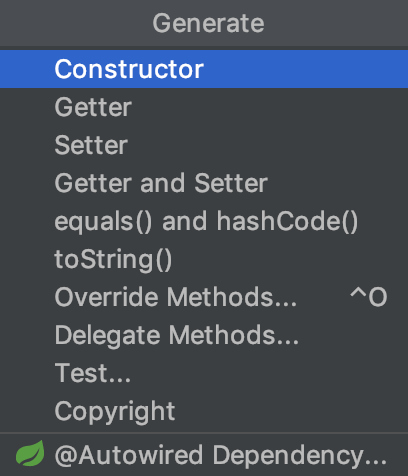408x476 pixels.
Task: Click the word Dependency... beside the leaf icon
Action: pos(300,456)
